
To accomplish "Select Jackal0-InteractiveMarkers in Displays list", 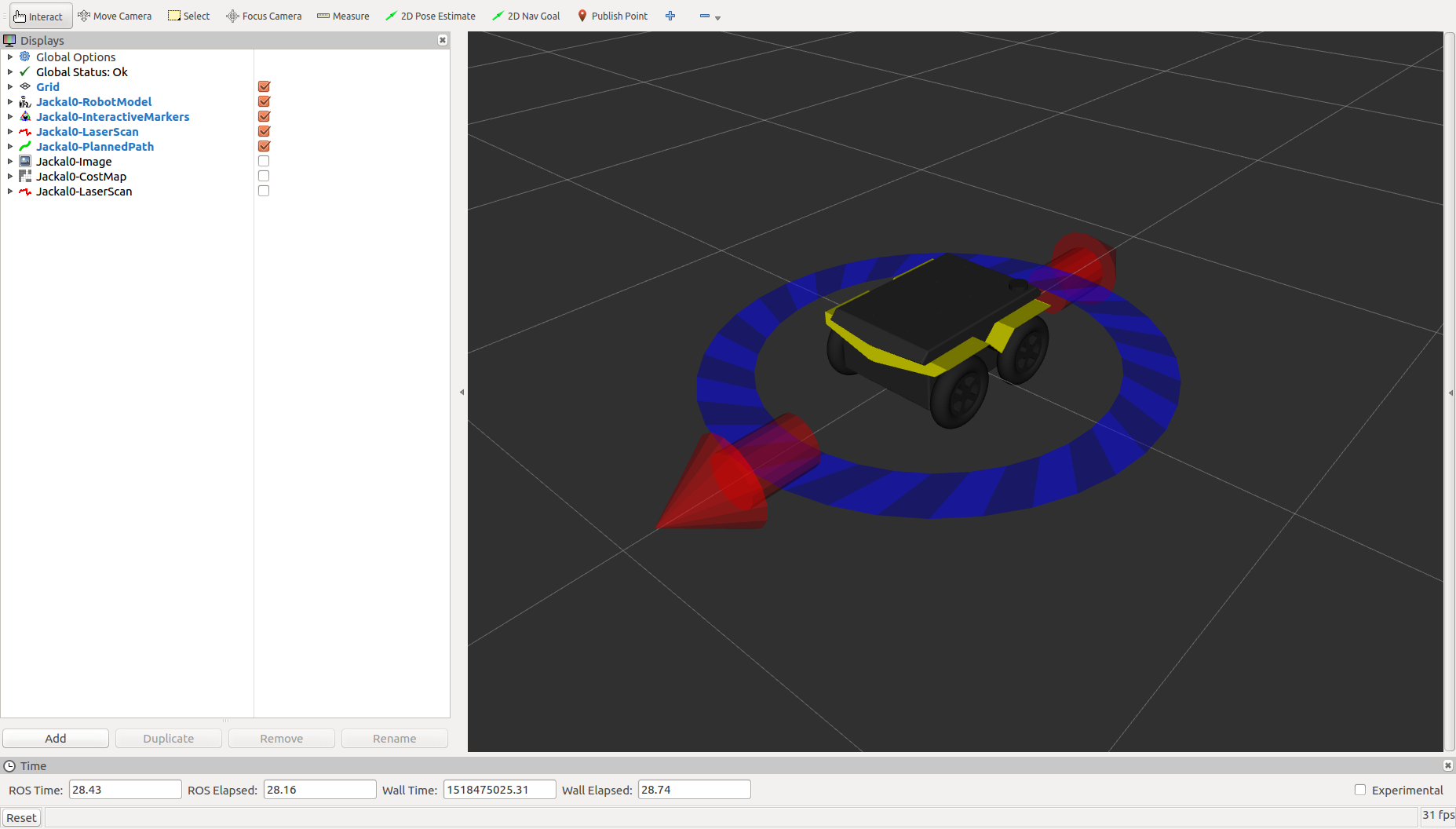I will pyautogui.click(x=112, y=116).
